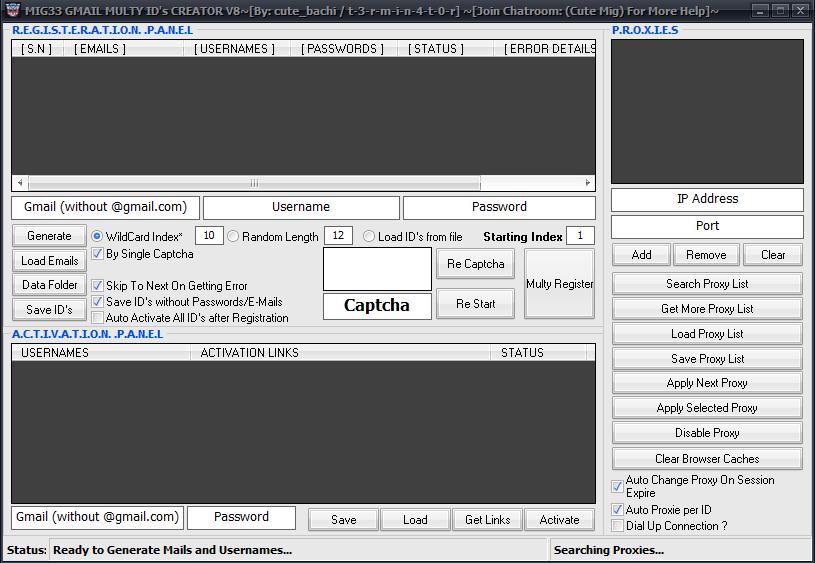Screen dimensions: 815x563
Task: Click the activation panel USERNAMES column header
Action: [x=101, y=353]
